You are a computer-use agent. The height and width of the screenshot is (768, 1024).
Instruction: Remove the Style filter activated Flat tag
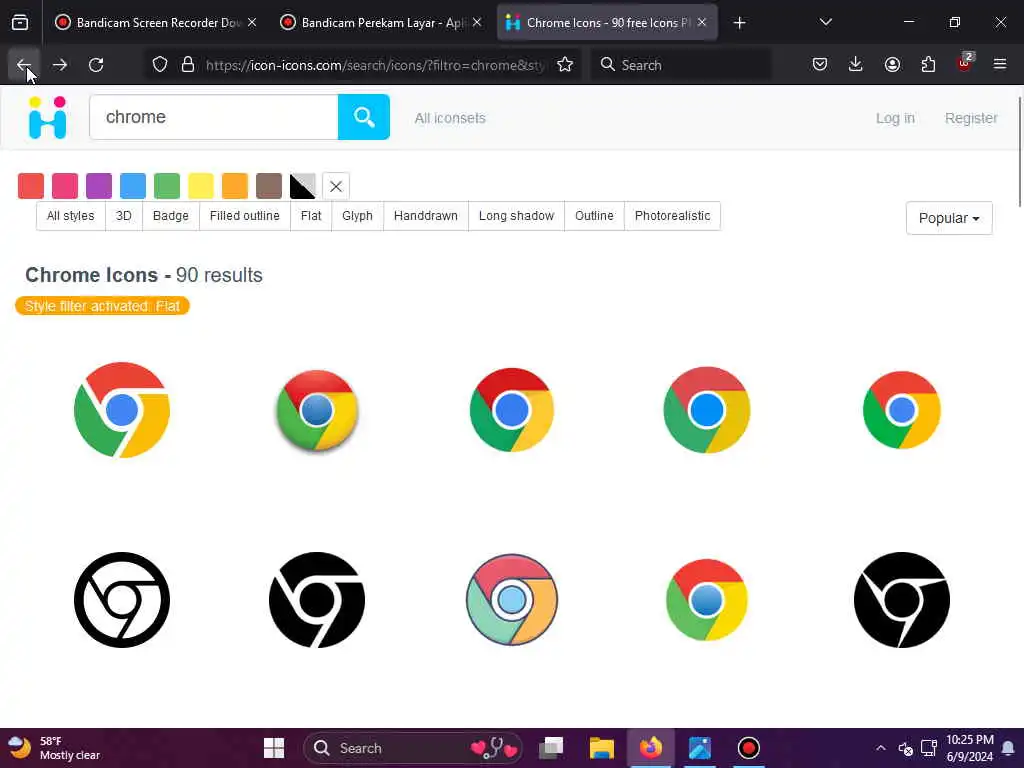pyautogui.click(x=103, y=306)
